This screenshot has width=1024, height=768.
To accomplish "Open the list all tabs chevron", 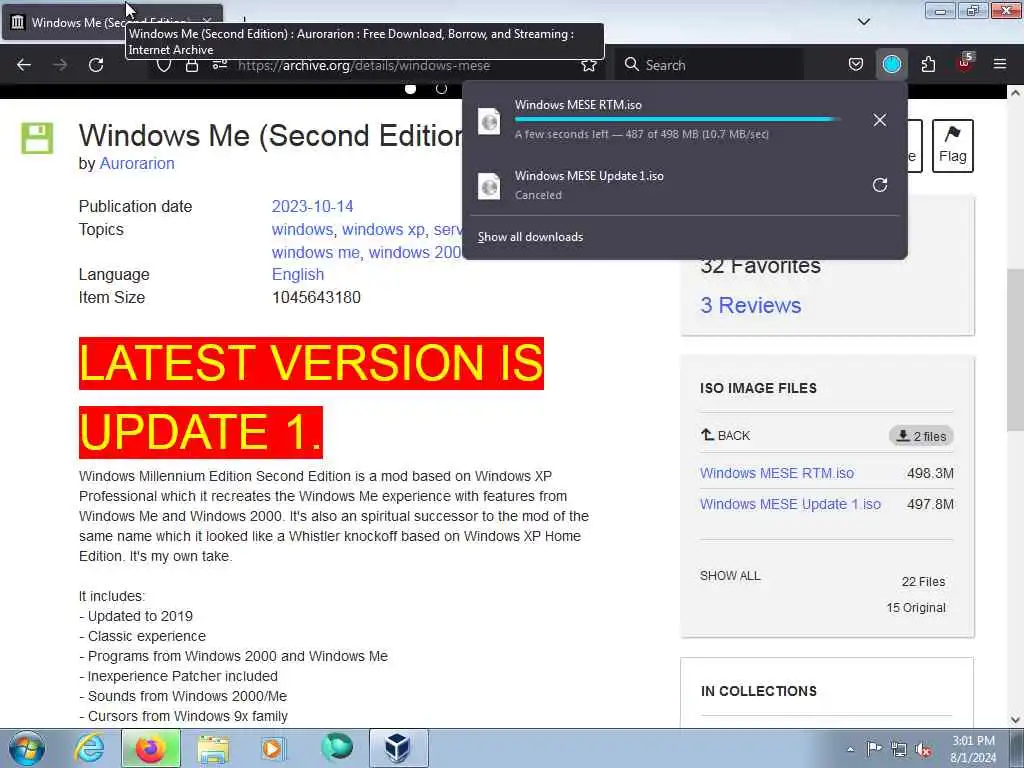I will pos(863,22).
